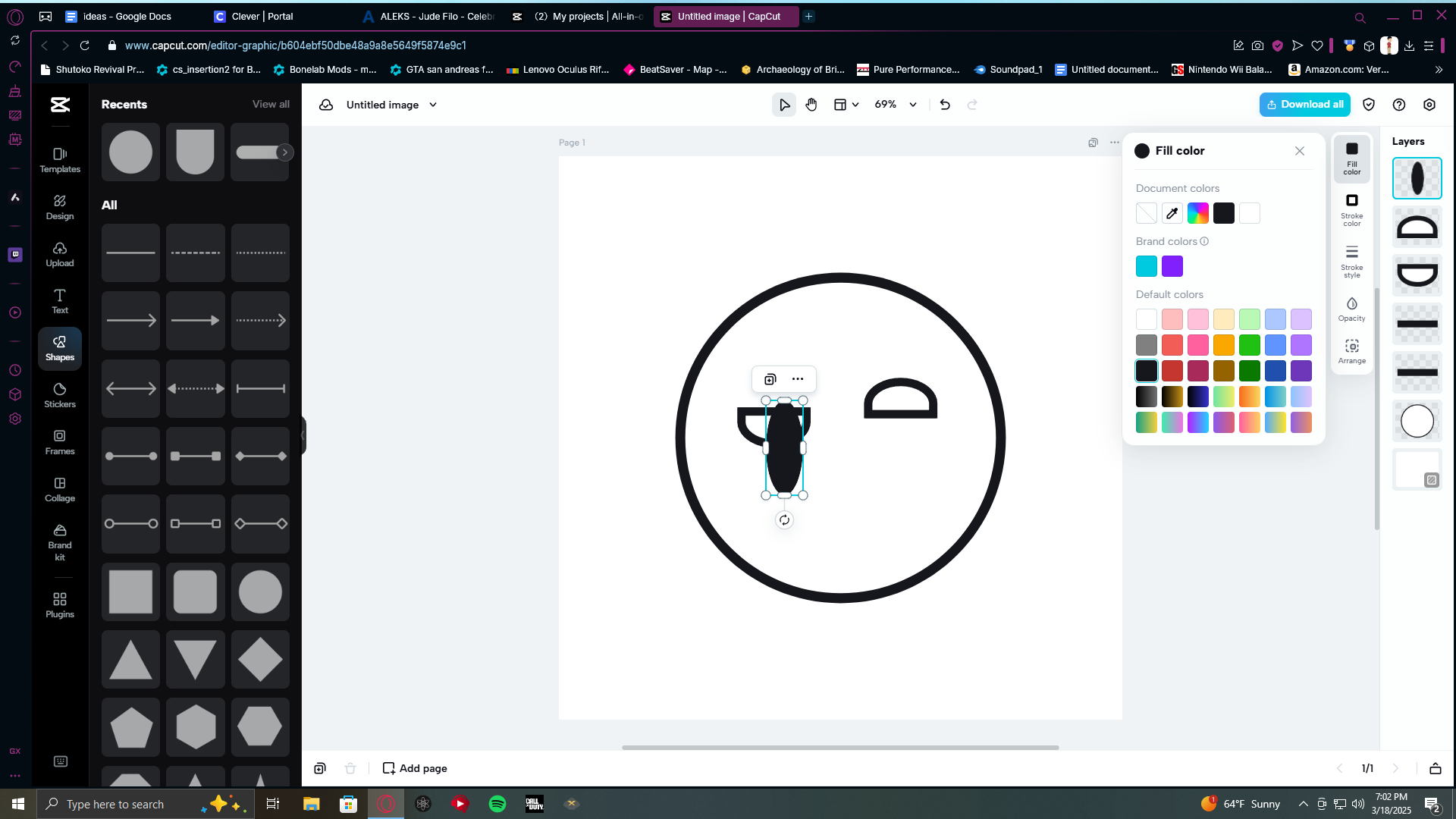Screen dimensions: 1456x819
Task: Pick the purple brand color swatch
Action: pyautogui.click(x=1172, y=266)
